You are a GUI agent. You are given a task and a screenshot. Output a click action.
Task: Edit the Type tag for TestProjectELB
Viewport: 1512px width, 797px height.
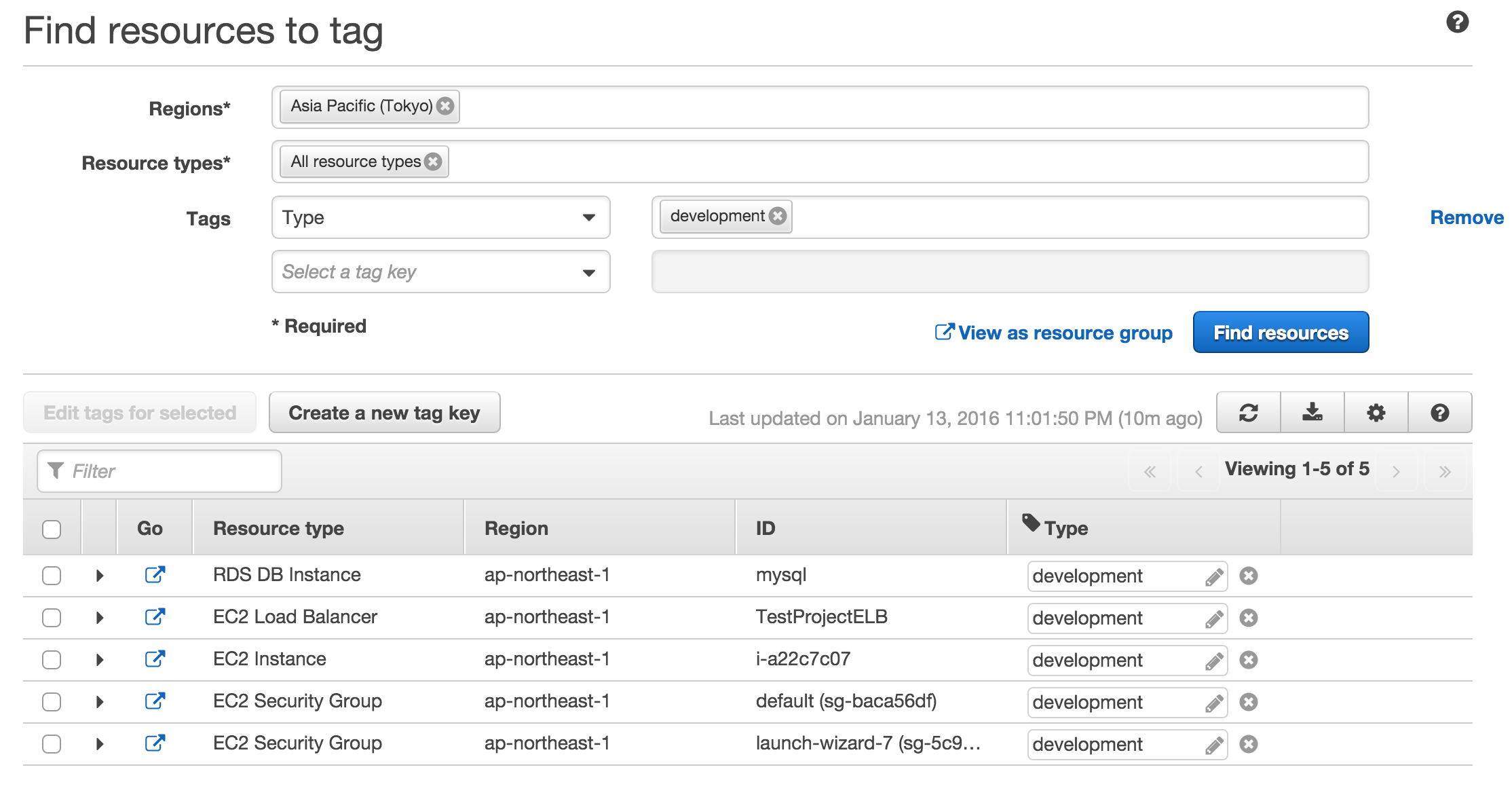[1214, 618]
